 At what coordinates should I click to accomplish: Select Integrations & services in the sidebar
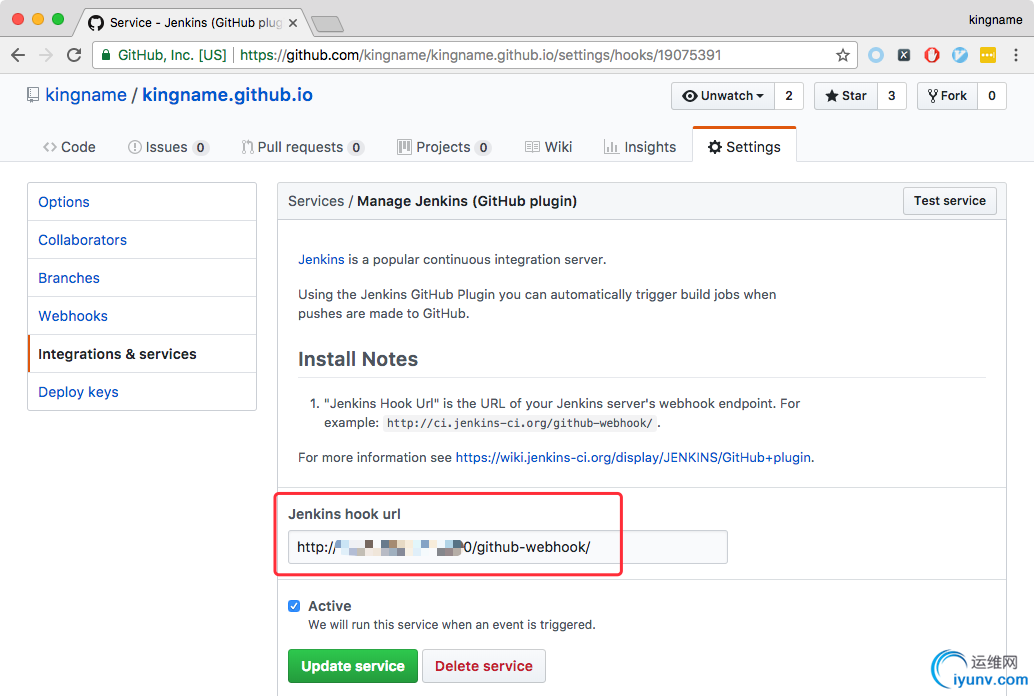point(142,354)
